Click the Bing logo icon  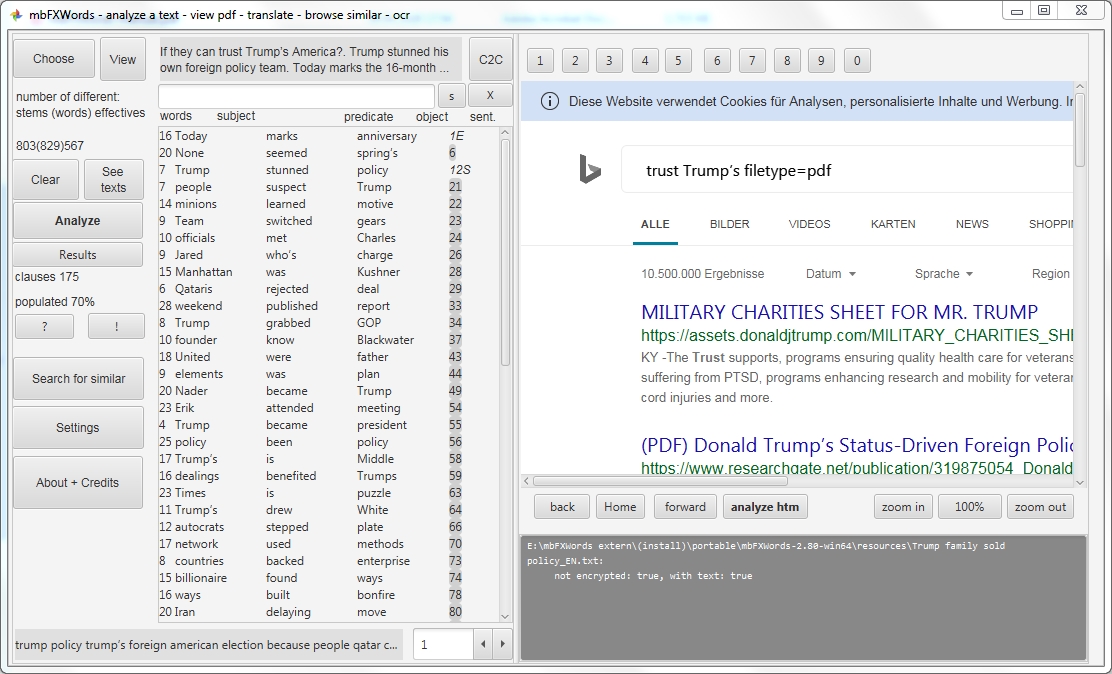(589, 170)
